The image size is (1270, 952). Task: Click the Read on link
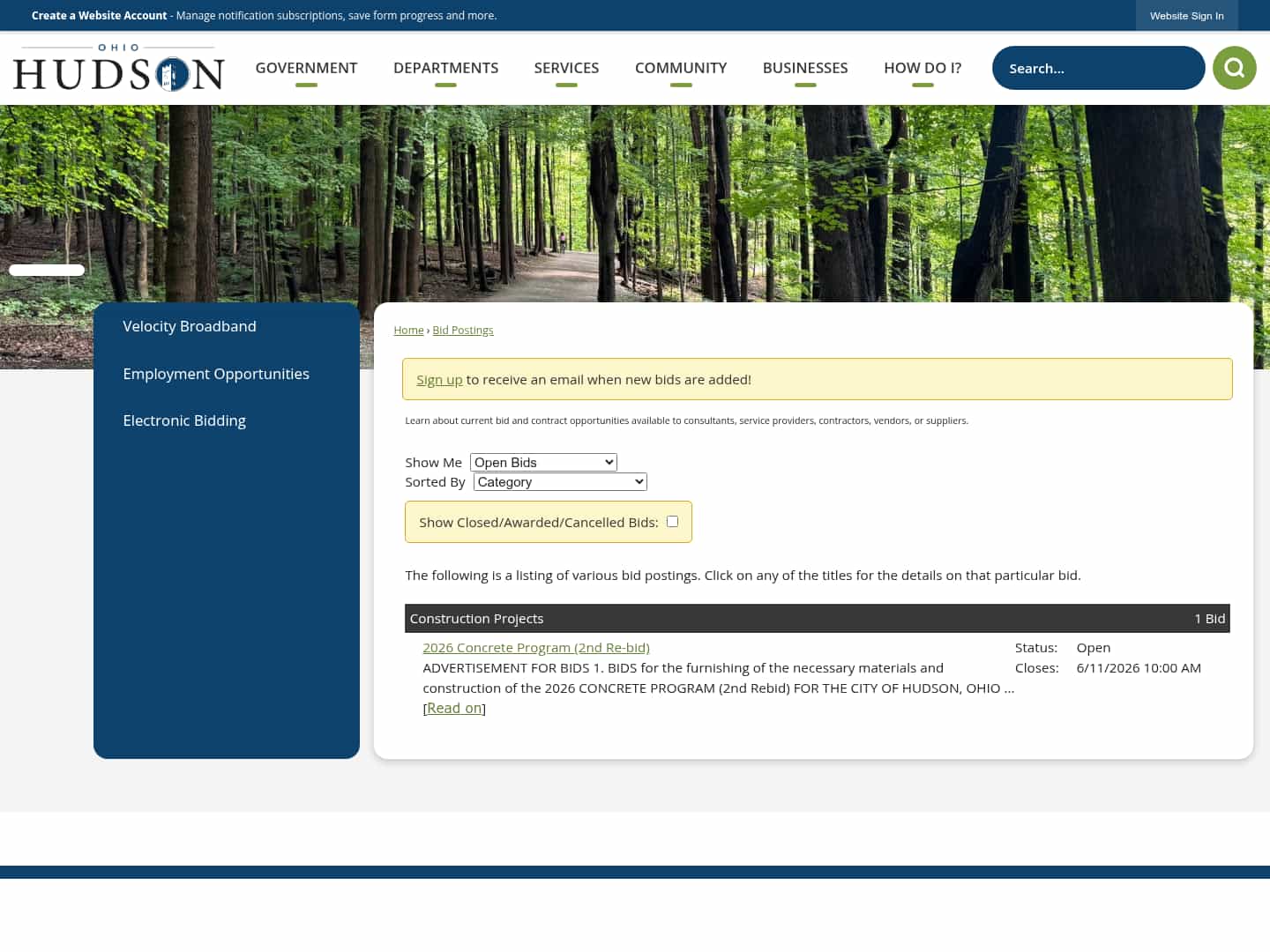point(454,708)
